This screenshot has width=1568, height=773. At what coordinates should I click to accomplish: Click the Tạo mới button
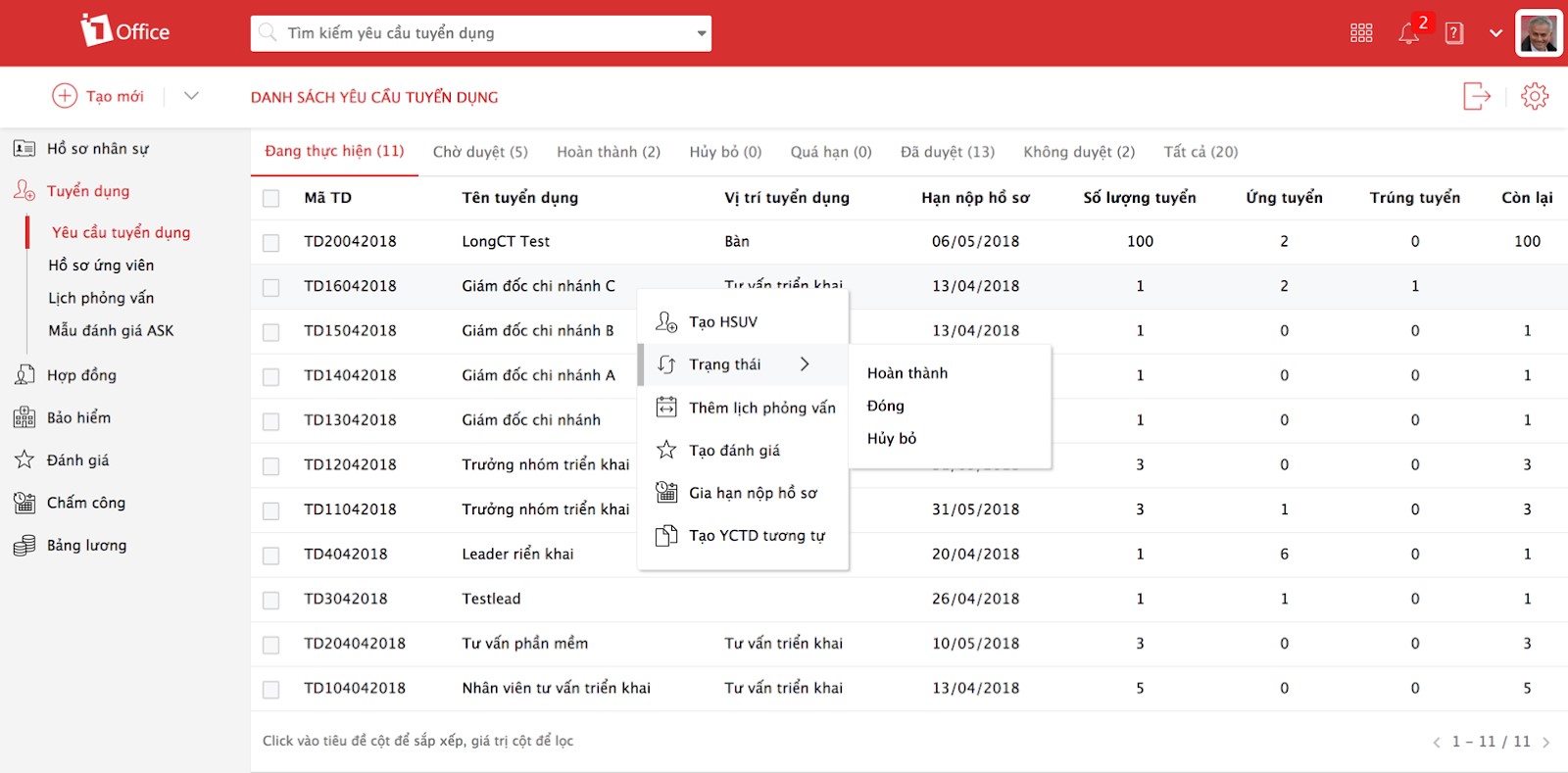[x=98, y=96]
